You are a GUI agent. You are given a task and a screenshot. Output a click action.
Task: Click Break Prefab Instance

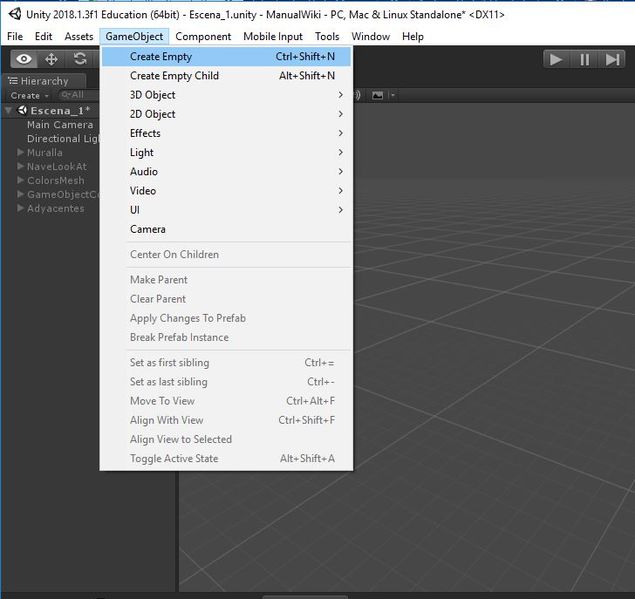pyautogui.click(x=226, y=337)
